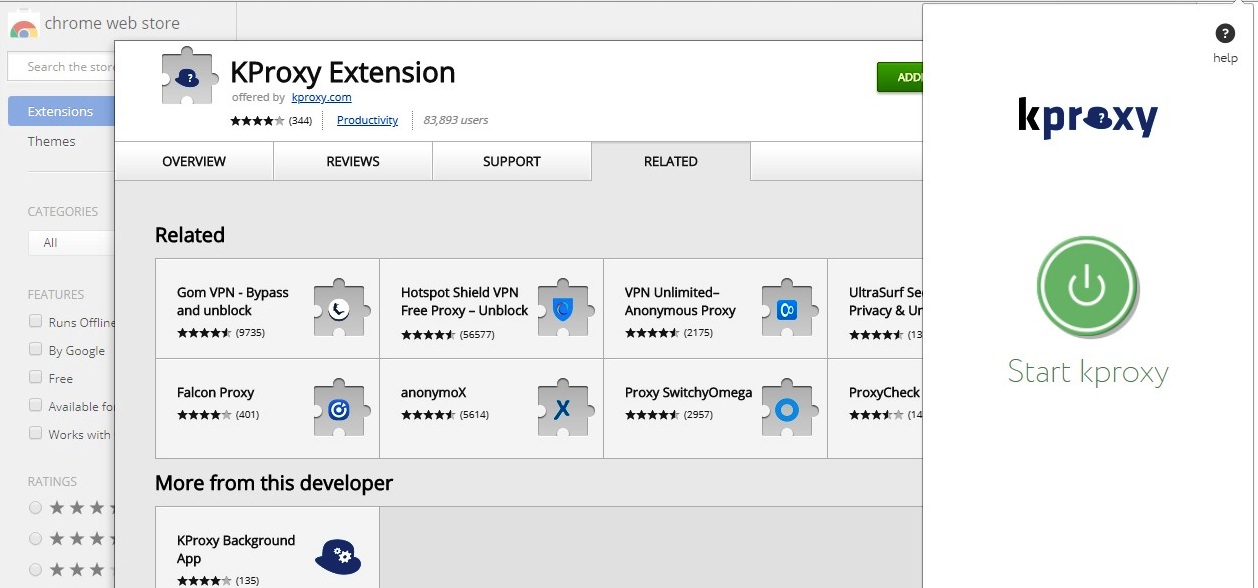Screen dimensions: 1258x588
Task: Click the KProxy Extension title
Action: pyautogui.click(x=343, y=72)
